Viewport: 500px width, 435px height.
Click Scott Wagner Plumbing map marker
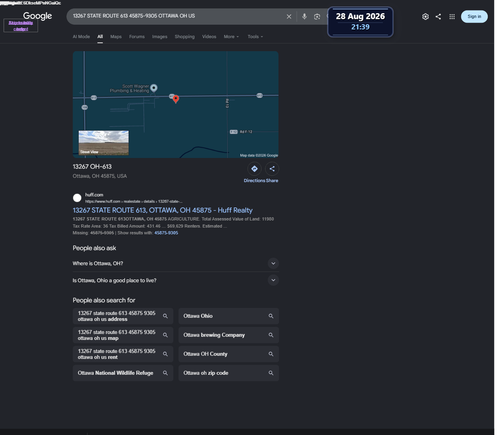coord(154,88)
